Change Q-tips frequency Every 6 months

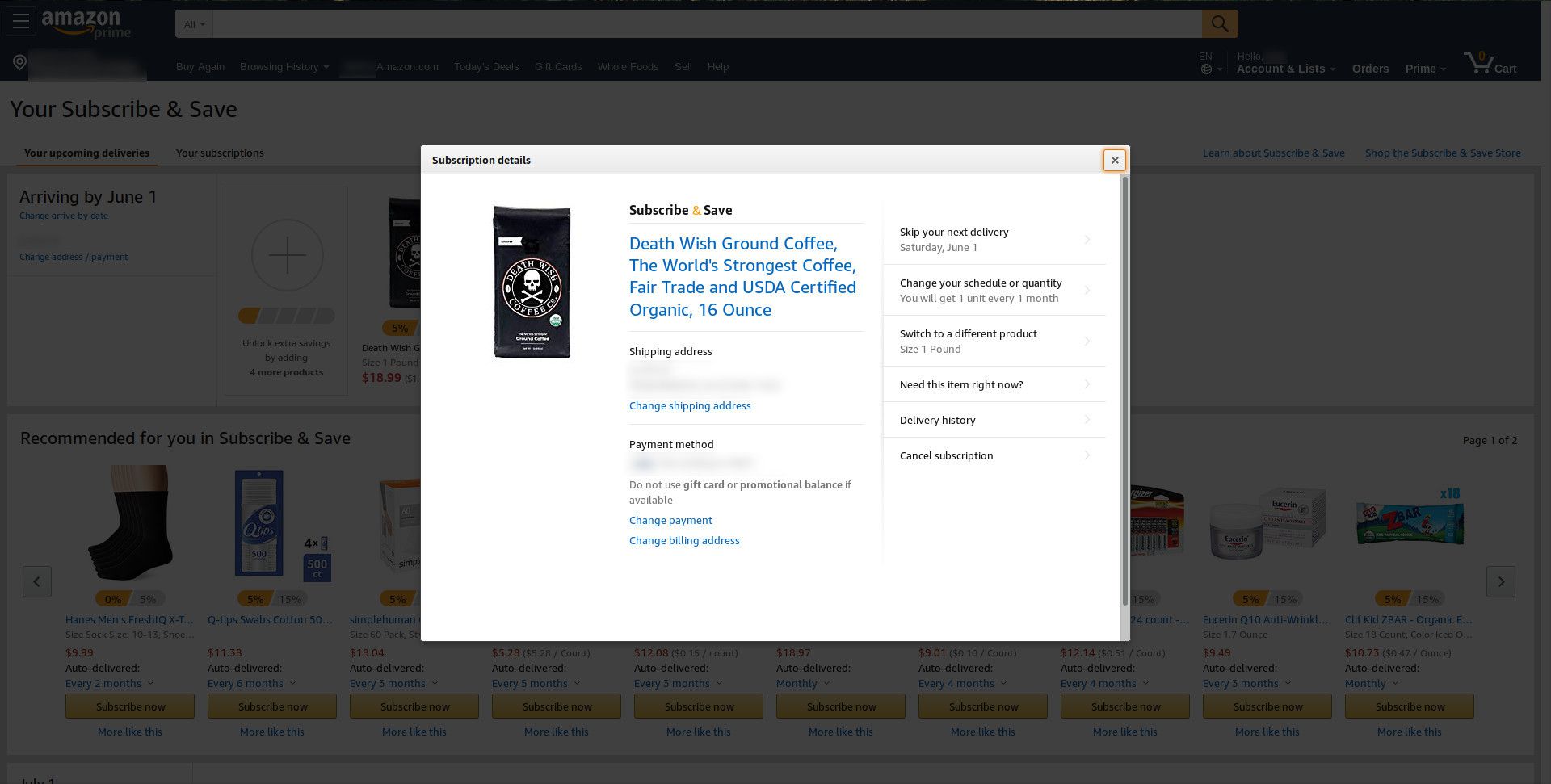[x=251, y=684]
